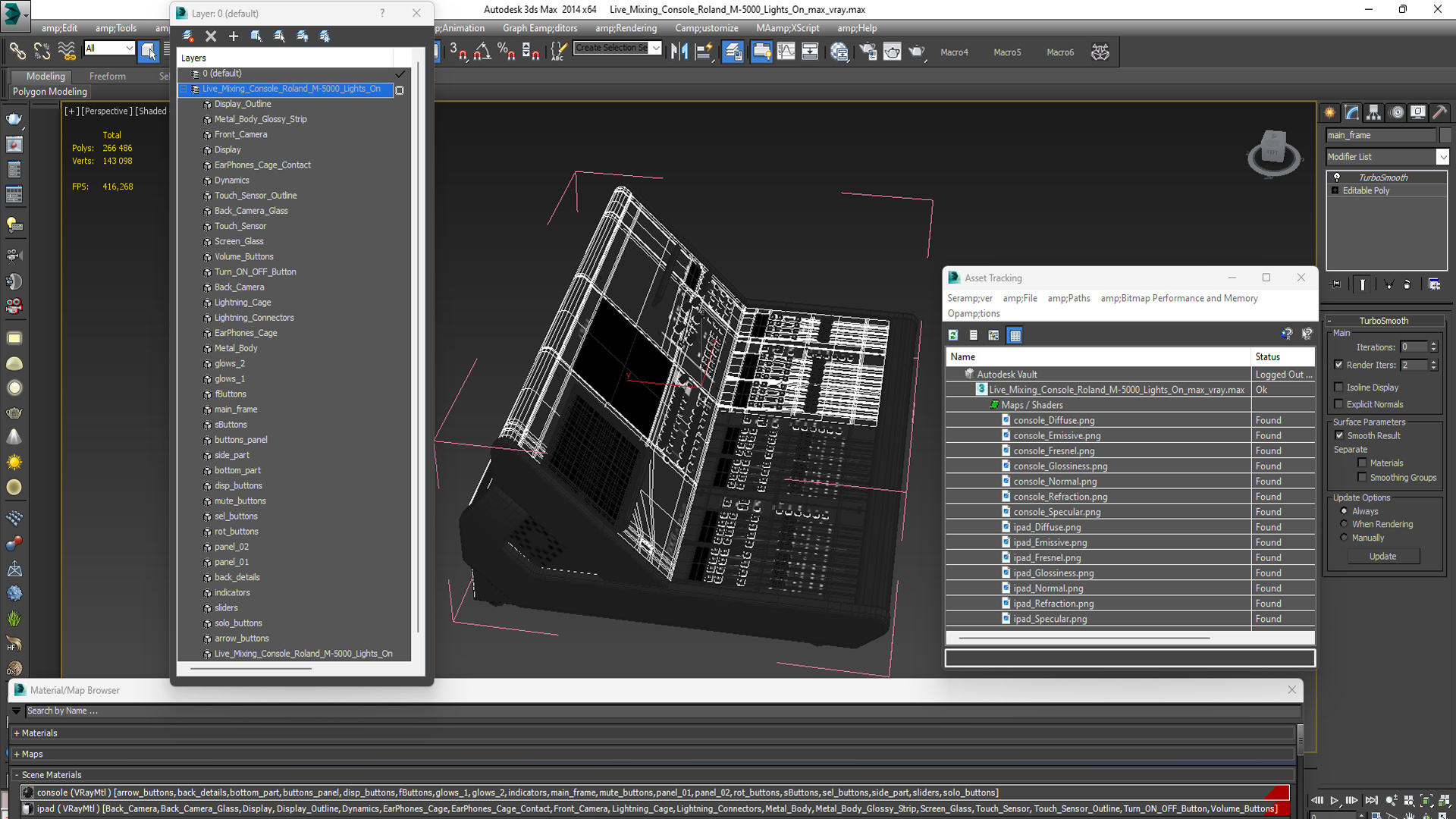Toggle TurboSmooth modifier lightbulb on/off
1456x819 pixels.
pyautogui.click(x=1337, y=177)
